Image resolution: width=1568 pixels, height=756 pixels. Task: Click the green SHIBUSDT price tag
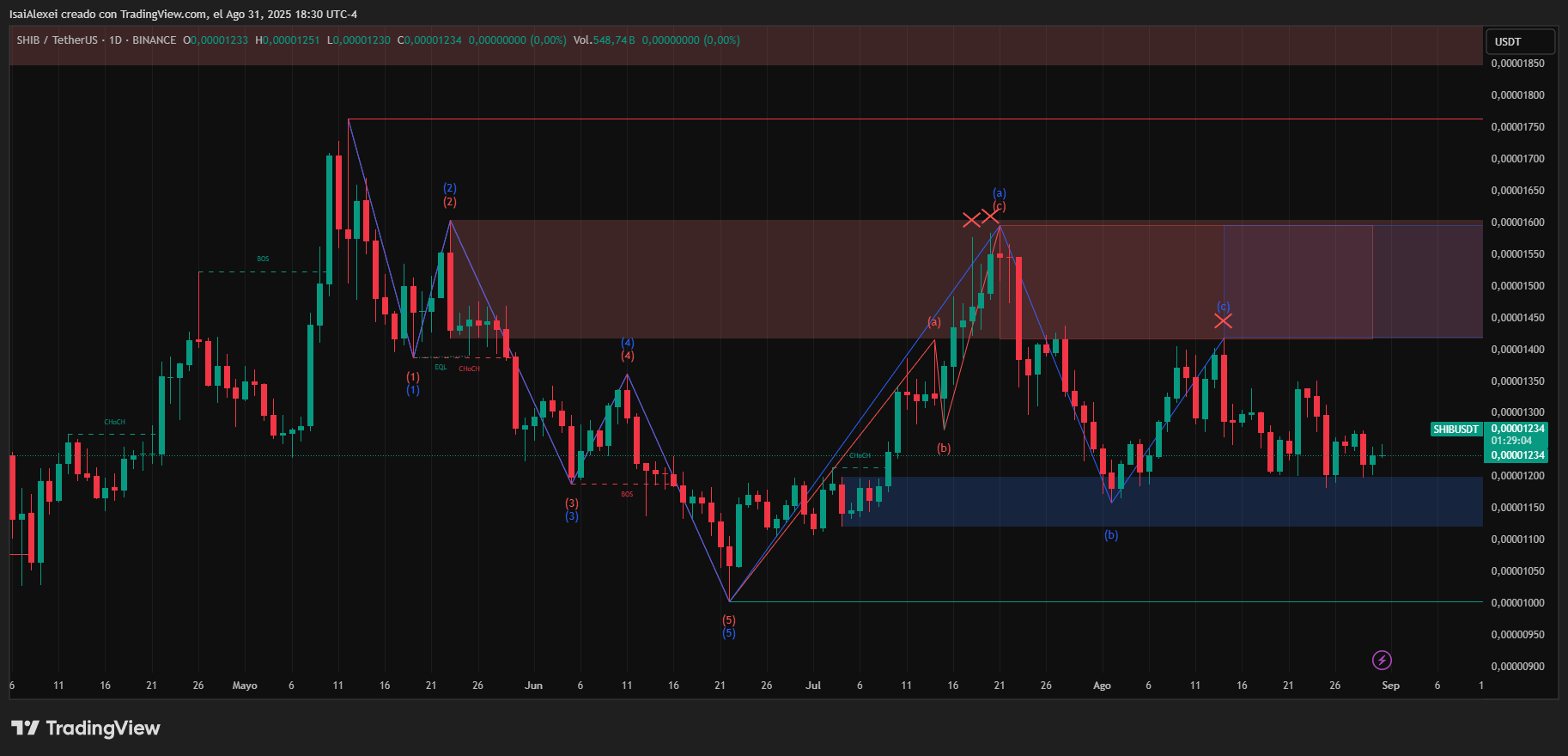1456,429
